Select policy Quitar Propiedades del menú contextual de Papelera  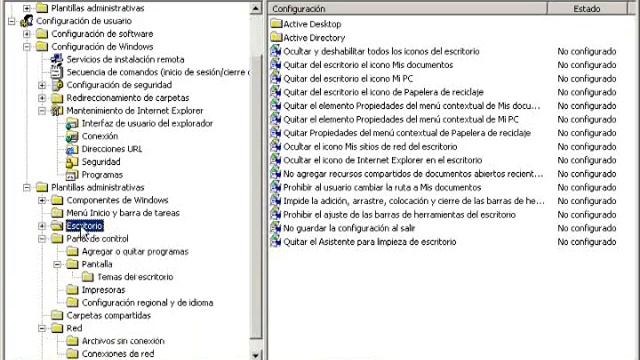[x=407, y=133]
